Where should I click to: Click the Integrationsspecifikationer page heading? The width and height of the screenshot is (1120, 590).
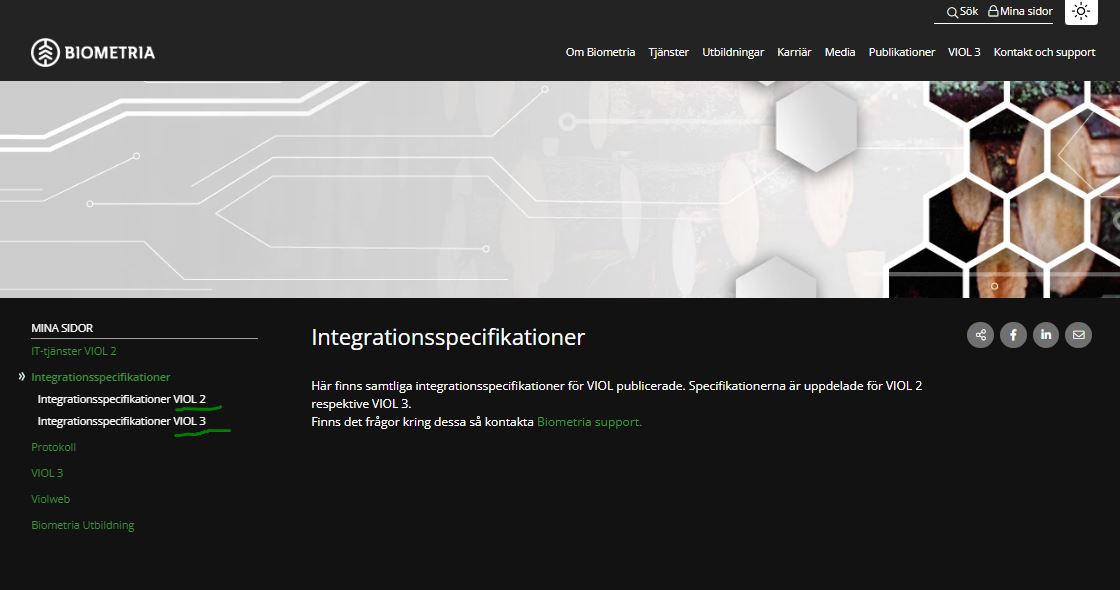(x=448, y=337)
